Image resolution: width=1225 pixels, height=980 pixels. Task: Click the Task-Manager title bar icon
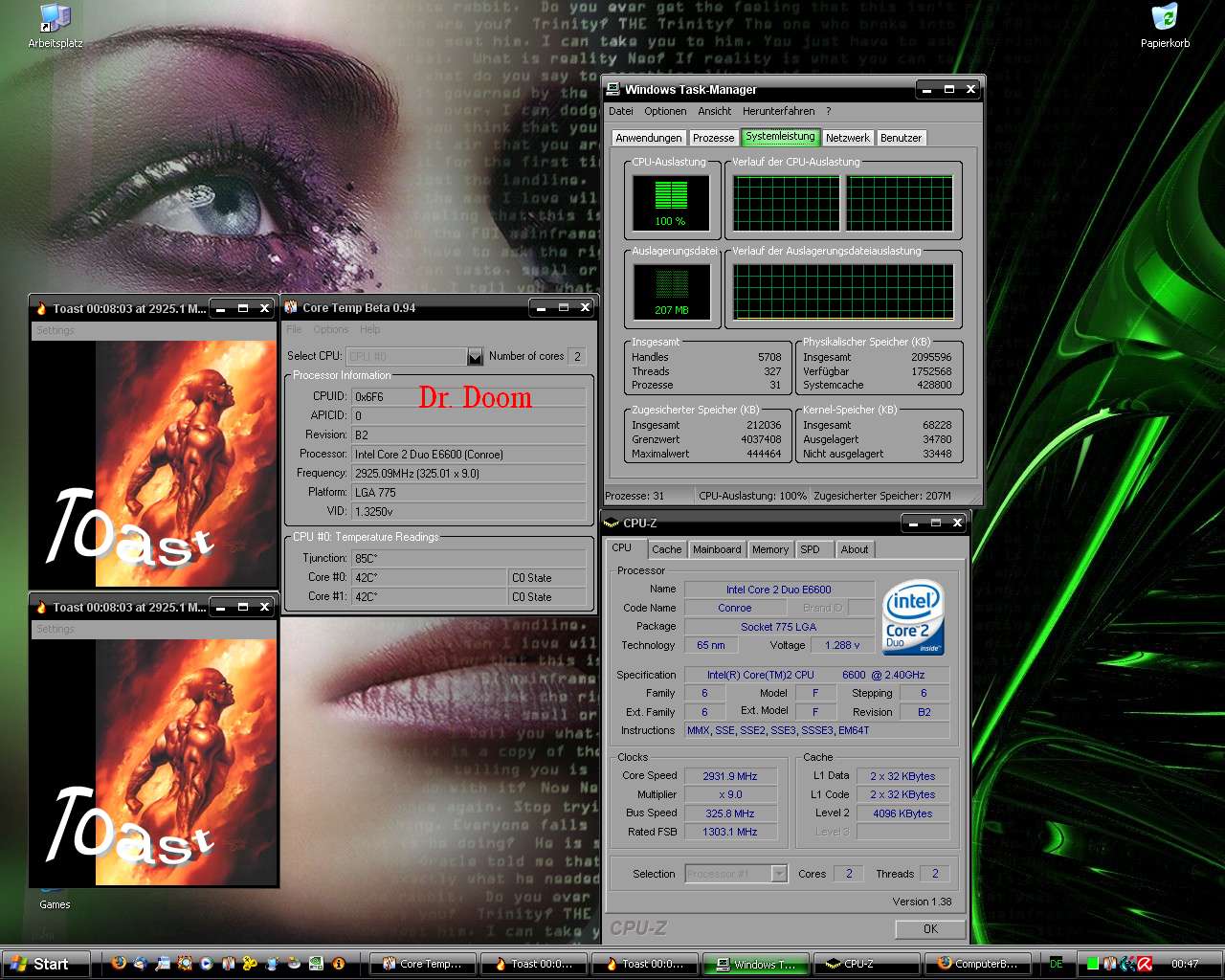[x=613, y=89]
